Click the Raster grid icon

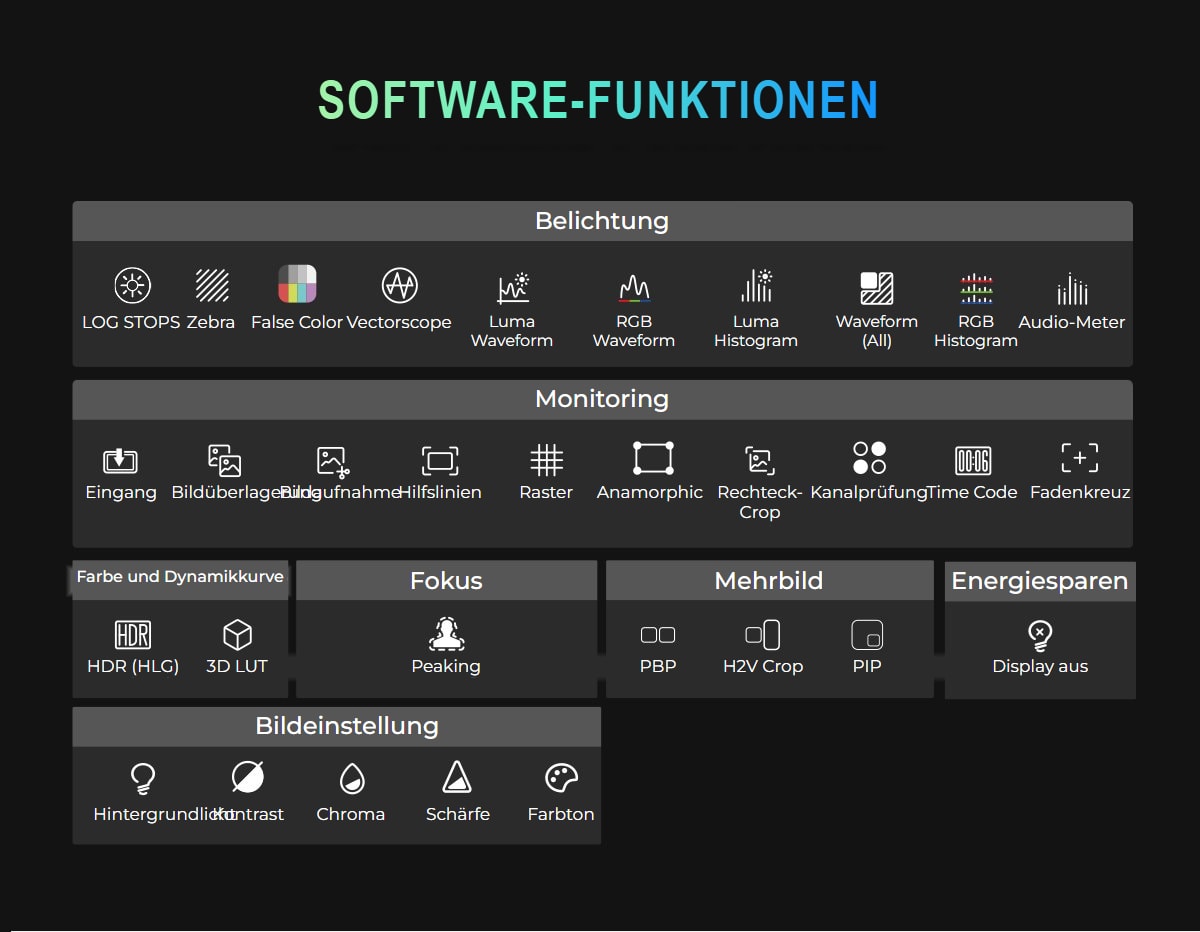(546, 461)
